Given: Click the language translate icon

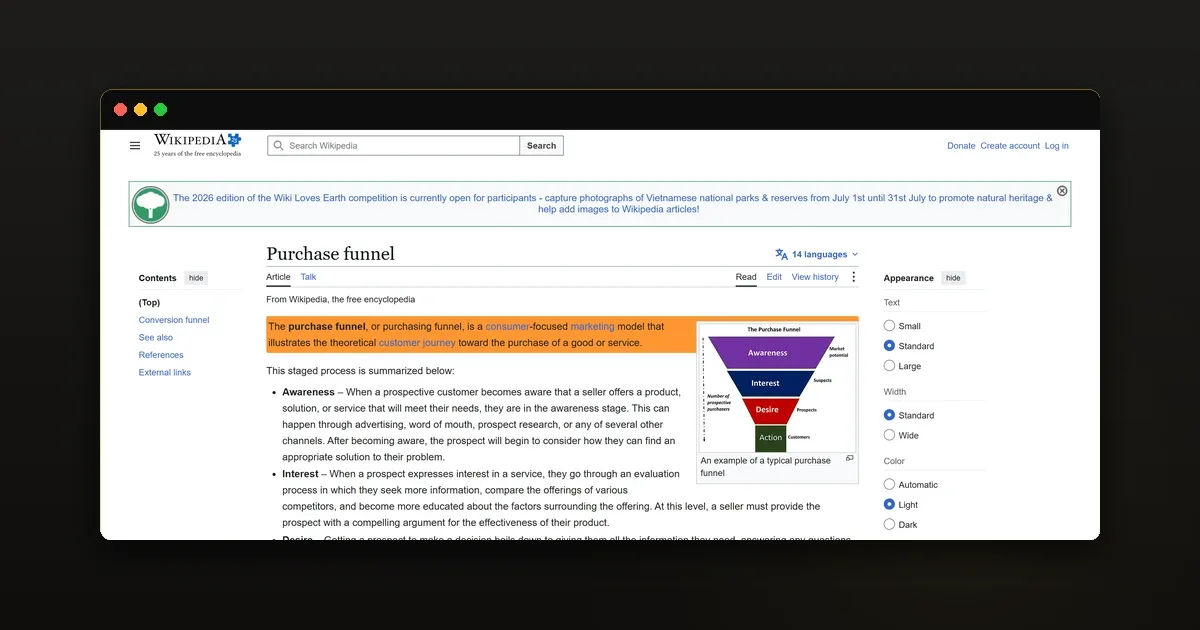Looking at the screenshot, I should pyautogui.click(x=782, y=254).
